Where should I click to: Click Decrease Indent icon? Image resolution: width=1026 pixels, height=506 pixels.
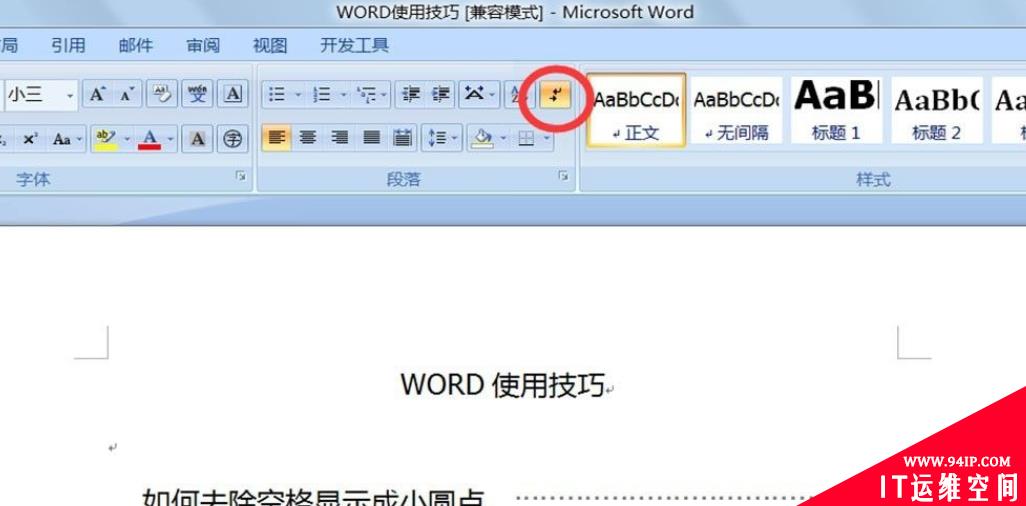(410, 95)
